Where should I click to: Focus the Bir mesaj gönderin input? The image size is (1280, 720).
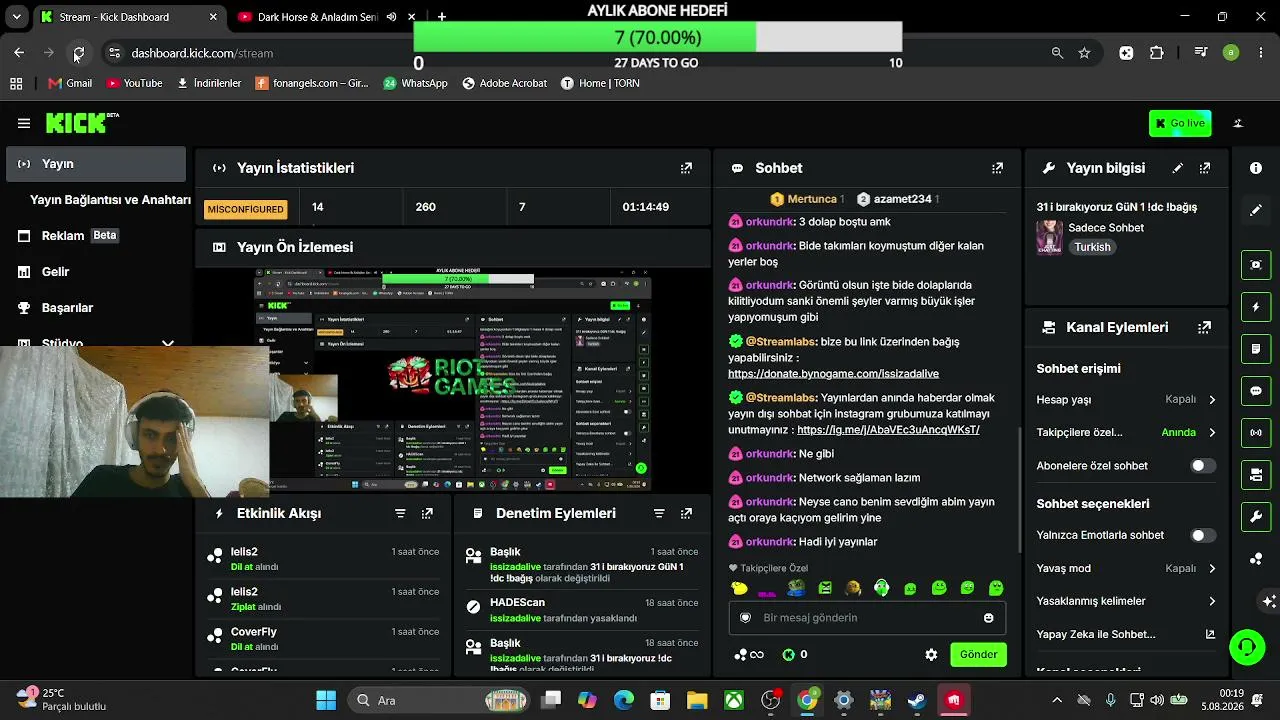point(867,618)
